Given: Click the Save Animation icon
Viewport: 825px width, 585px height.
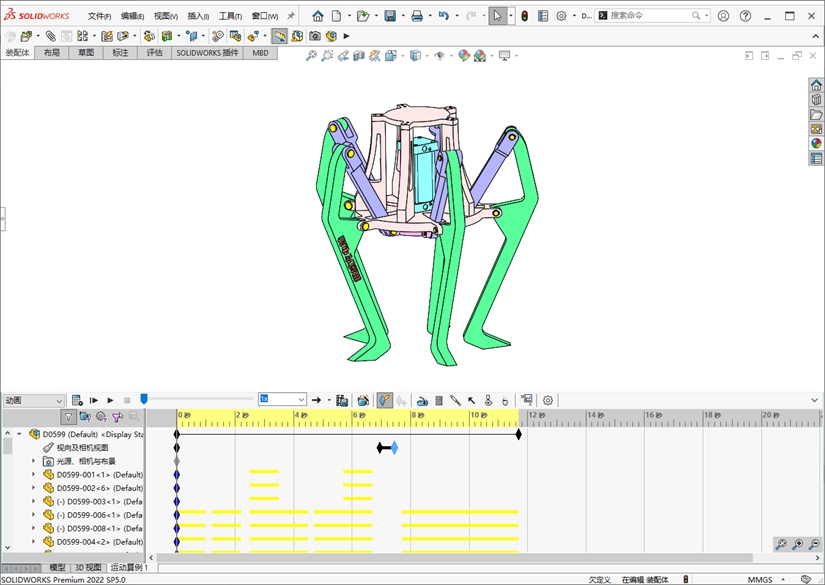Looking at the screenshot, I should pyautogui.click(x=342, y=400).
